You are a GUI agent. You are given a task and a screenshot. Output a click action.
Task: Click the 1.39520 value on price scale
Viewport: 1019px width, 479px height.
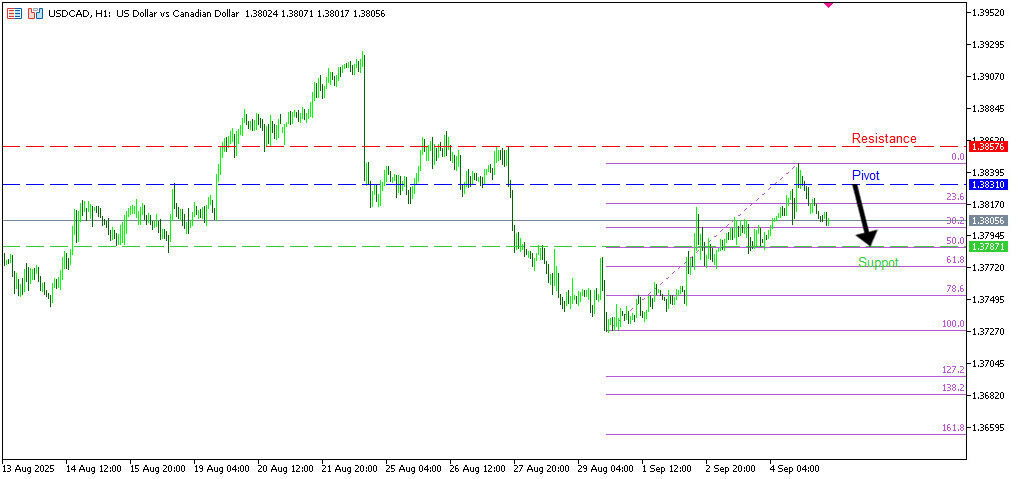point(987,13)
